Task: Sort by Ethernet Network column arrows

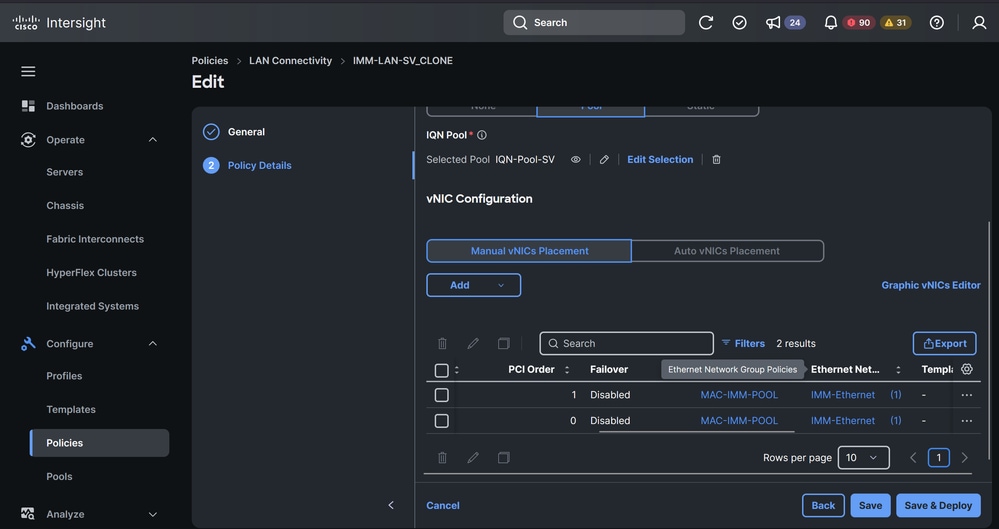Action: [898, 370]
